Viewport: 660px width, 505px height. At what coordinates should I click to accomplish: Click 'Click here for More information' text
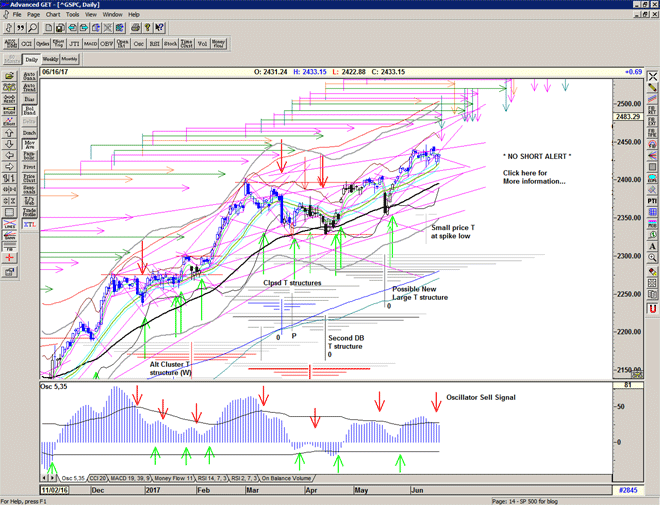pos(533,176)
